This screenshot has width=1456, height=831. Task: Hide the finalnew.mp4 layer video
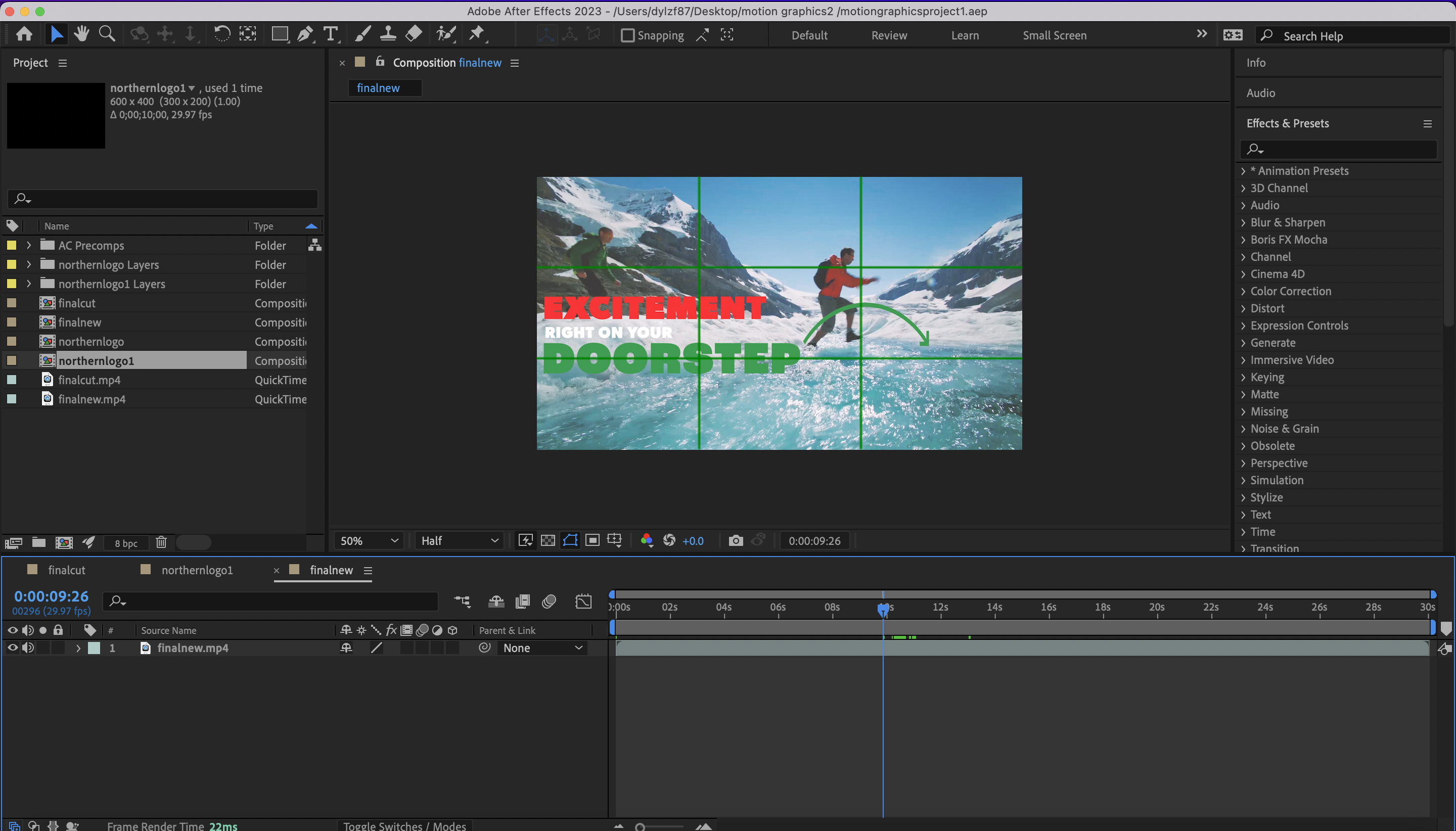point(12,648)
